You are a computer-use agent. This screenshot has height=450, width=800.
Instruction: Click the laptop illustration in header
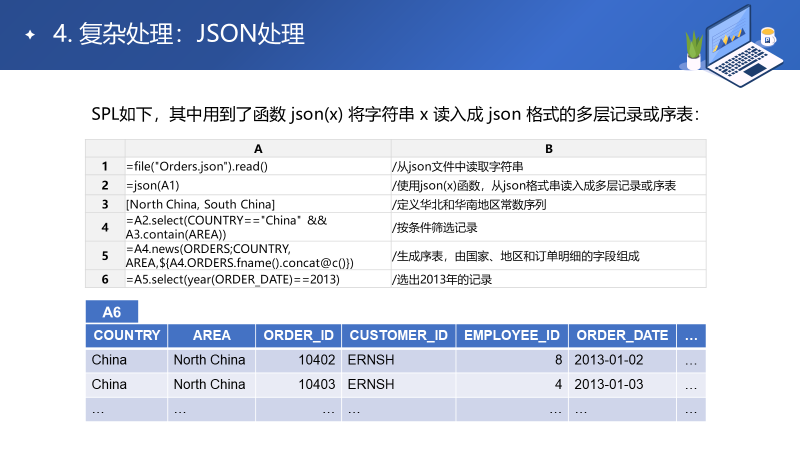(x=743, y=46)
